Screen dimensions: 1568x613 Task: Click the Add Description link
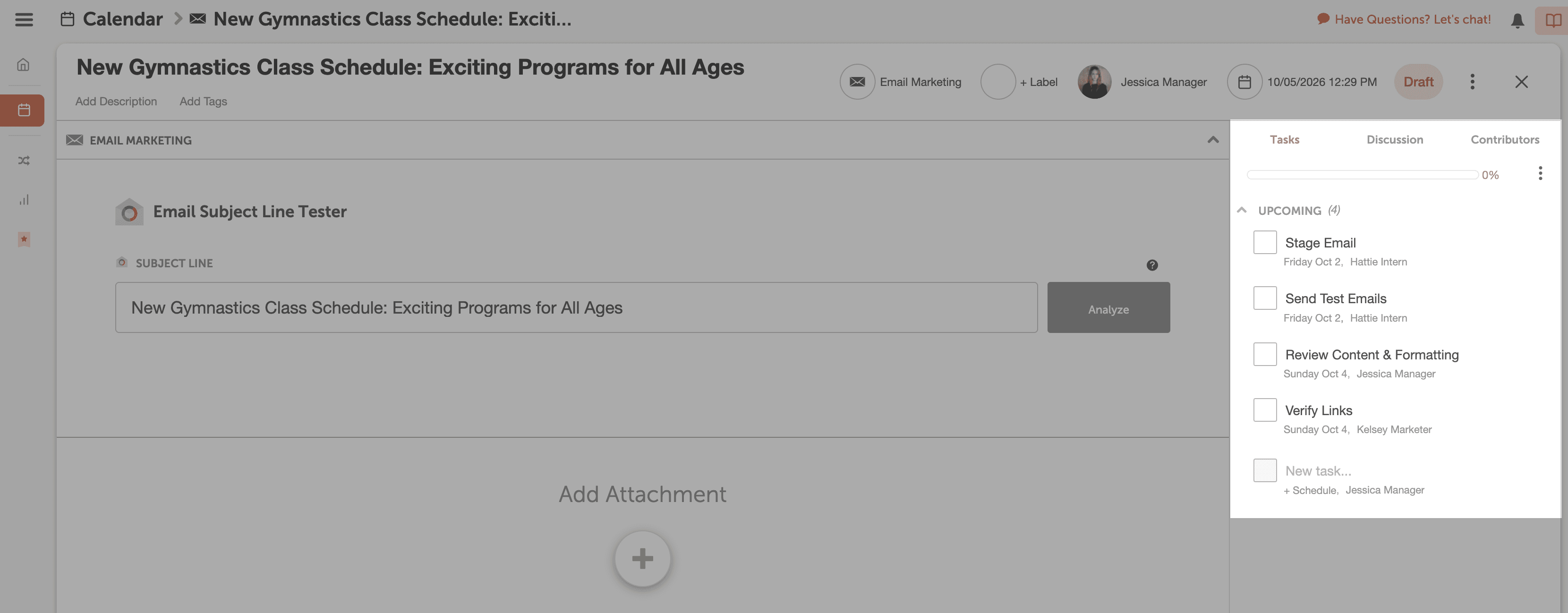pyautogui.click(x=116, y=101)
